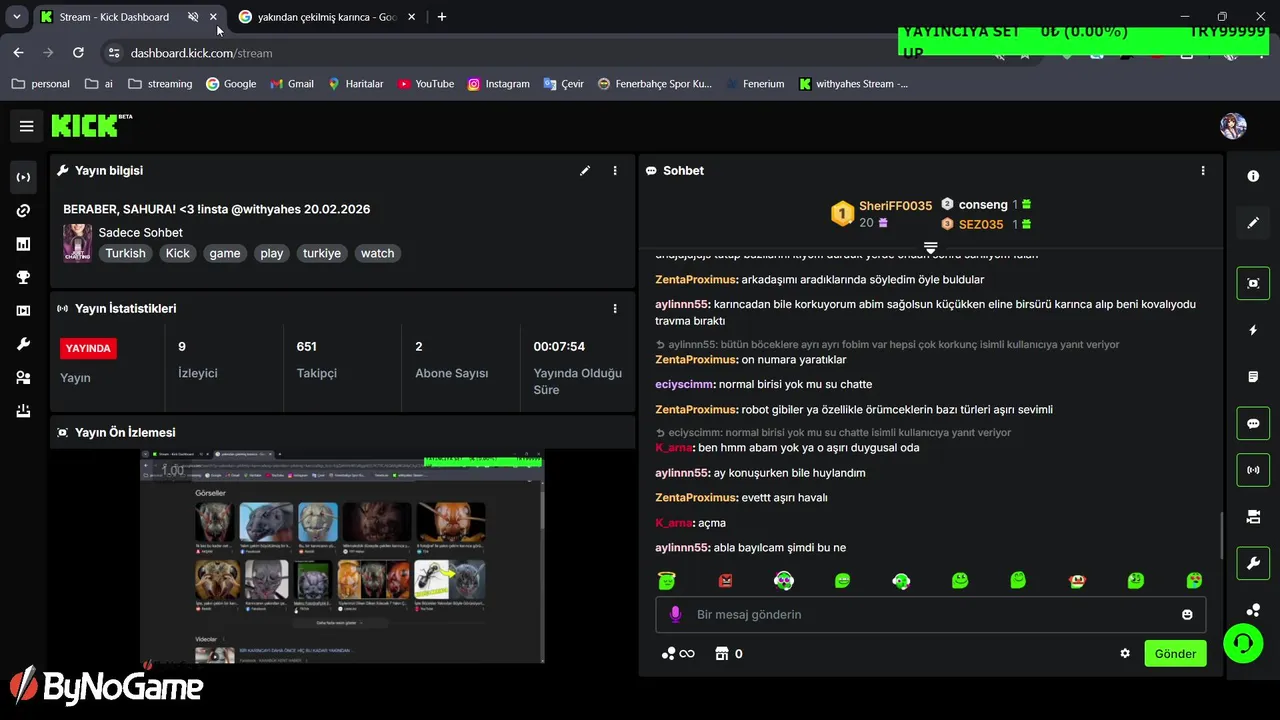Select the turkiye tag
The width and height of the screenshot is (1280, 720).
322,253
